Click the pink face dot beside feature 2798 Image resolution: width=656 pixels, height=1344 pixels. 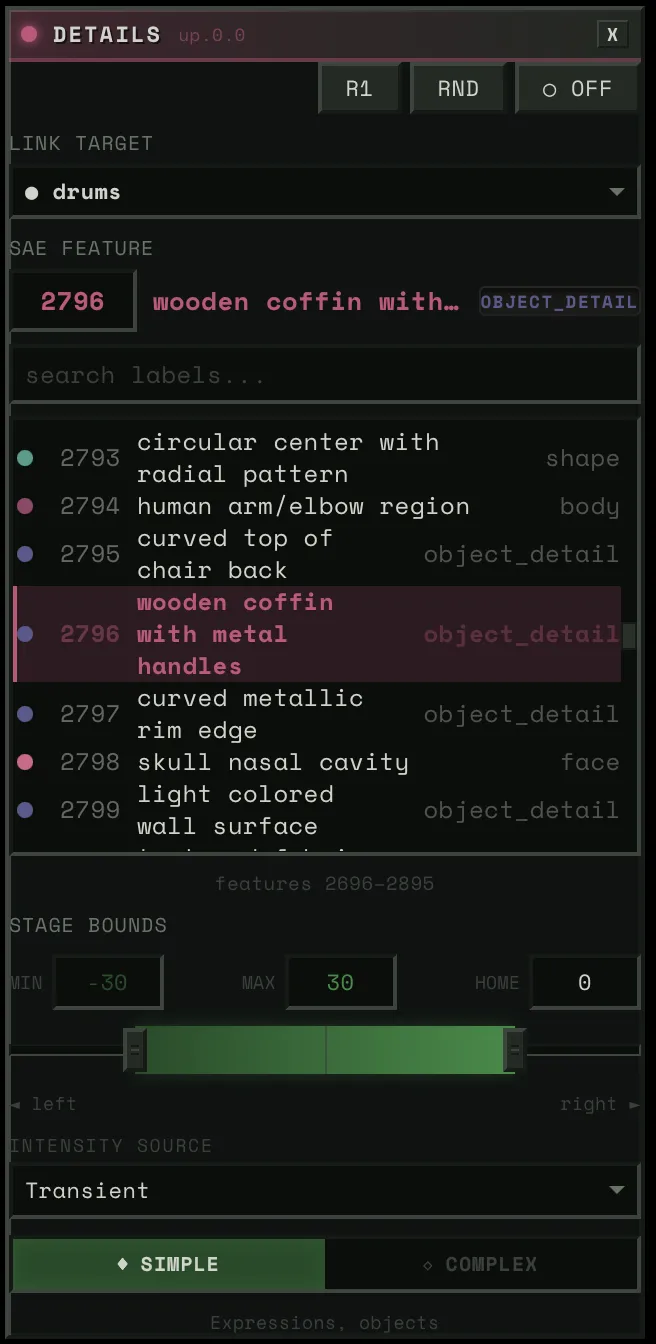[25, 761]
